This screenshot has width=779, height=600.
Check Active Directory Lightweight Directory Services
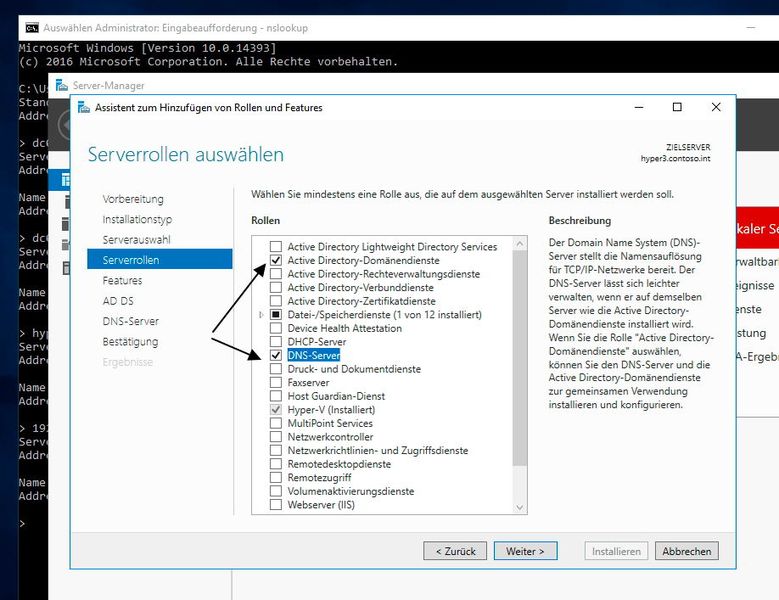click(x=276, y=246)
